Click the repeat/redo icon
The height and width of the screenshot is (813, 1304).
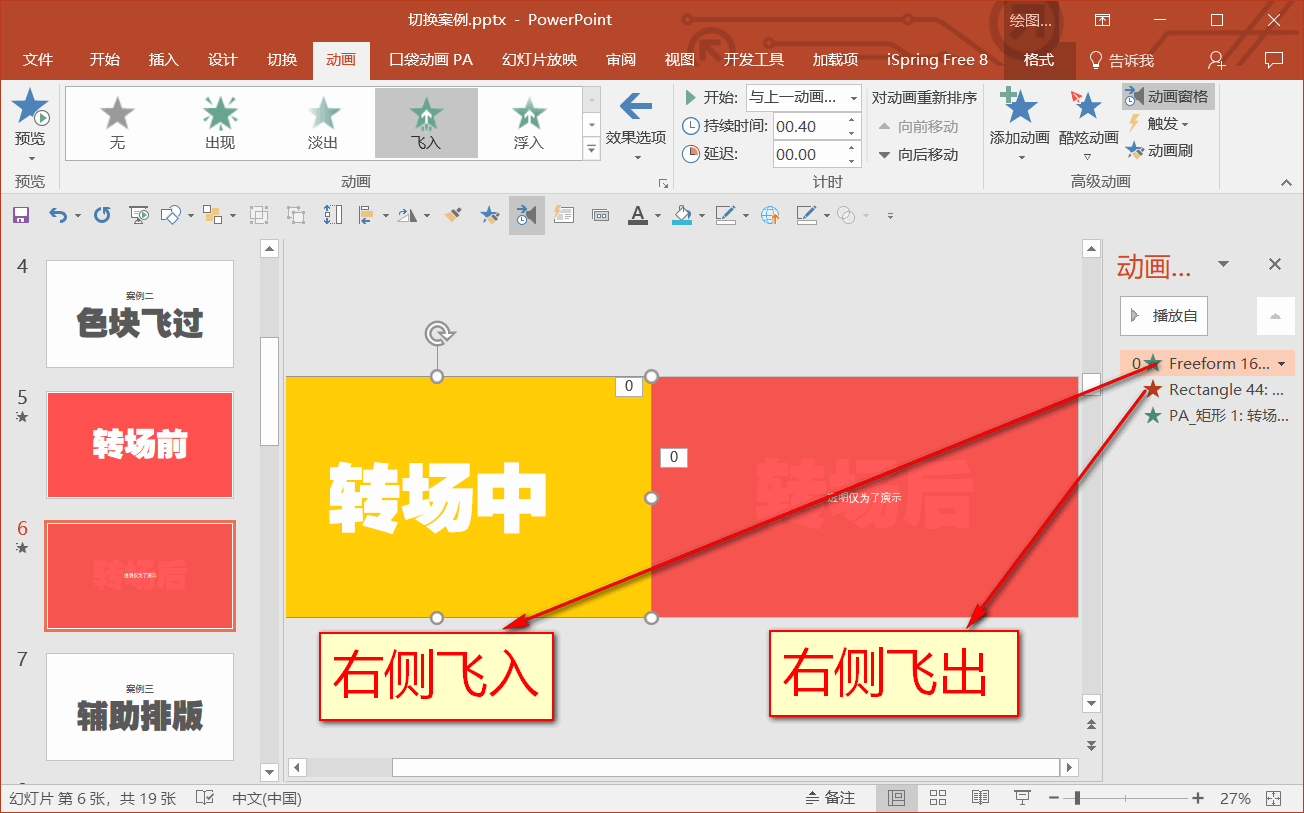pos(102,215)
